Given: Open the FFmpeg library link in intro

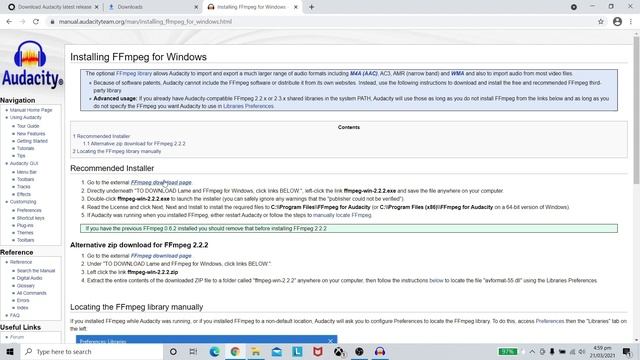Looking at the screenshot, I should 134,73.
